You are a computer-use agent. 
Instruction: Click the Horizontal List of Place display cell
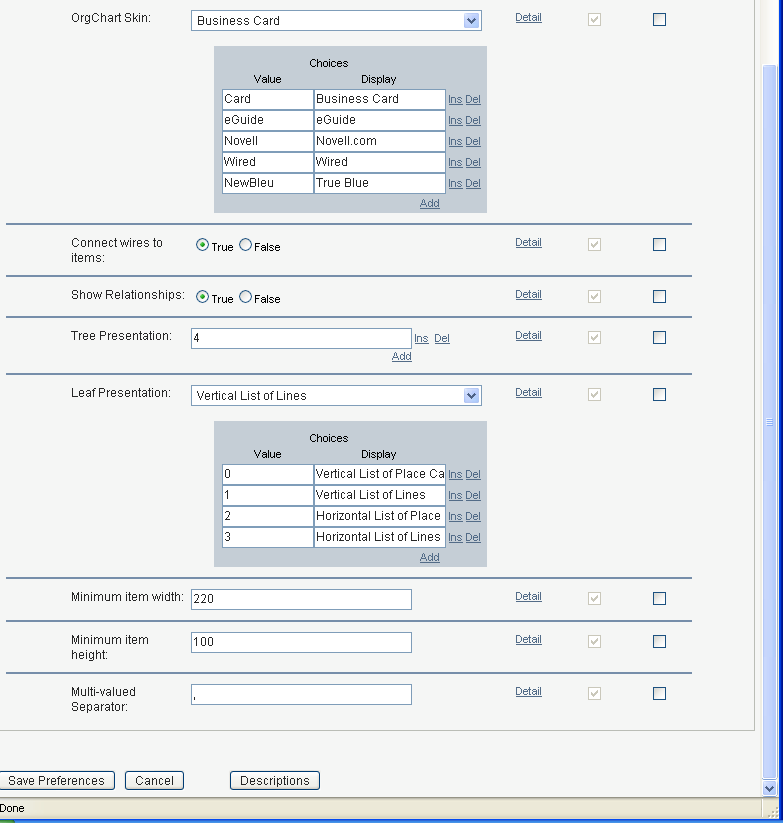pos(379,516)
